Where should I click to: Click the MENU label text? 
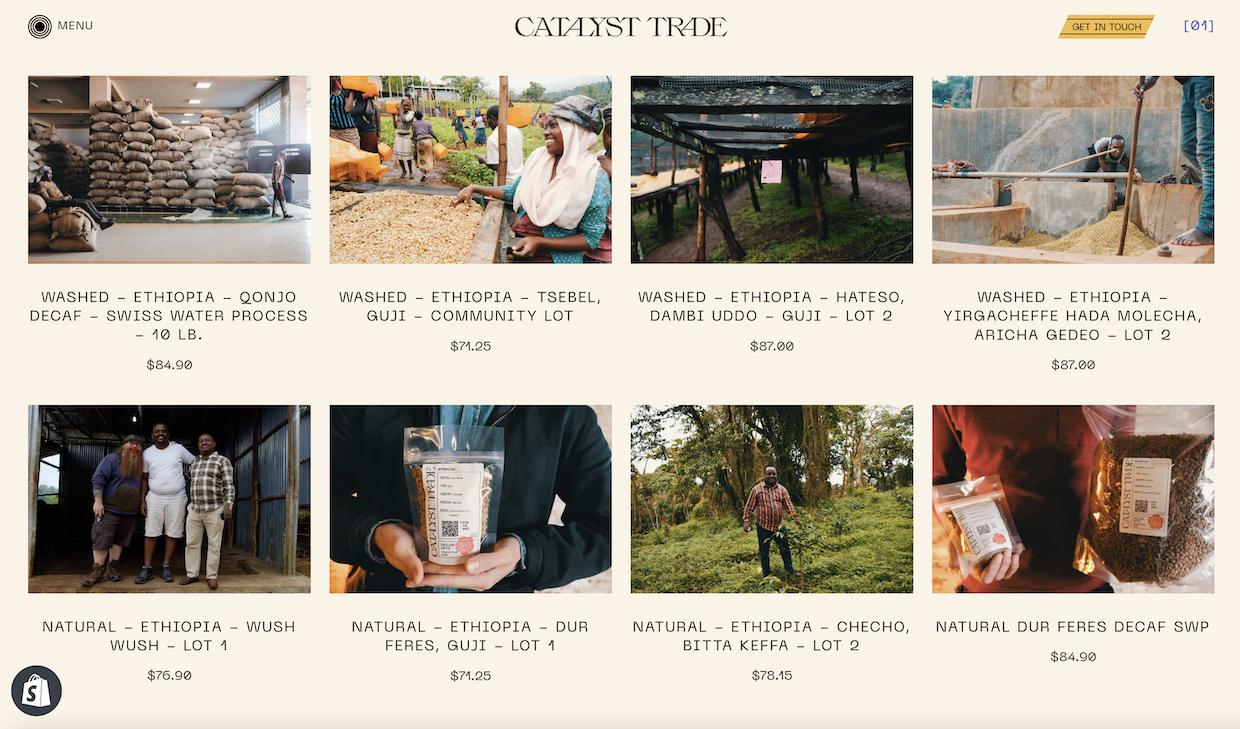pos(75,26)
